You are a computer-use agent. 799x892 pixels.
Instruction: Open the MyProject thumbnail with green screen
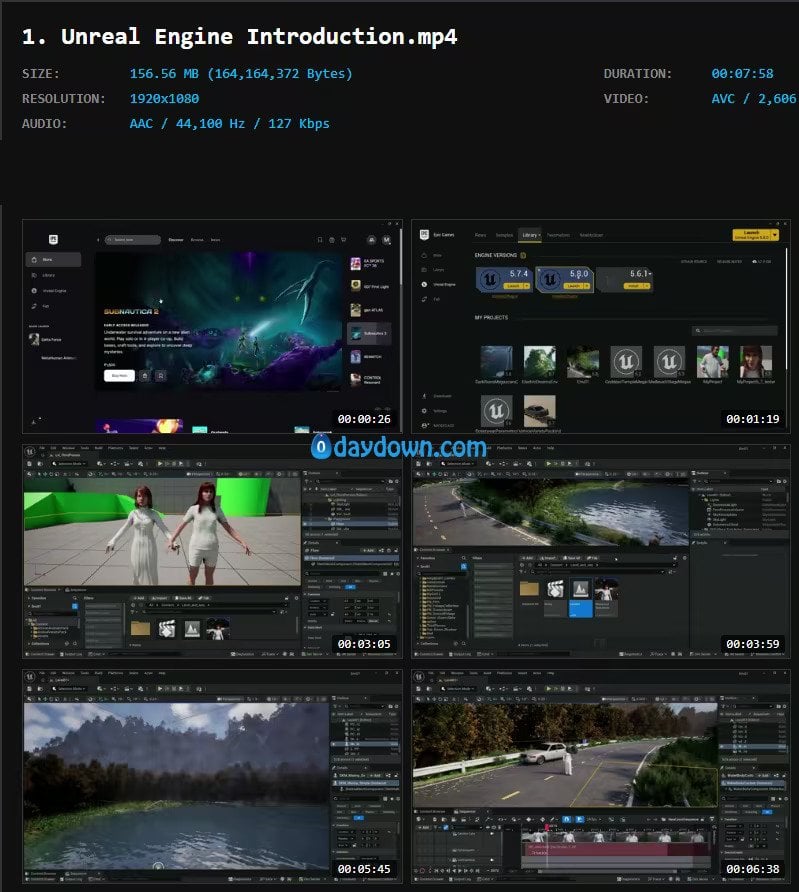tap(713, 362)
